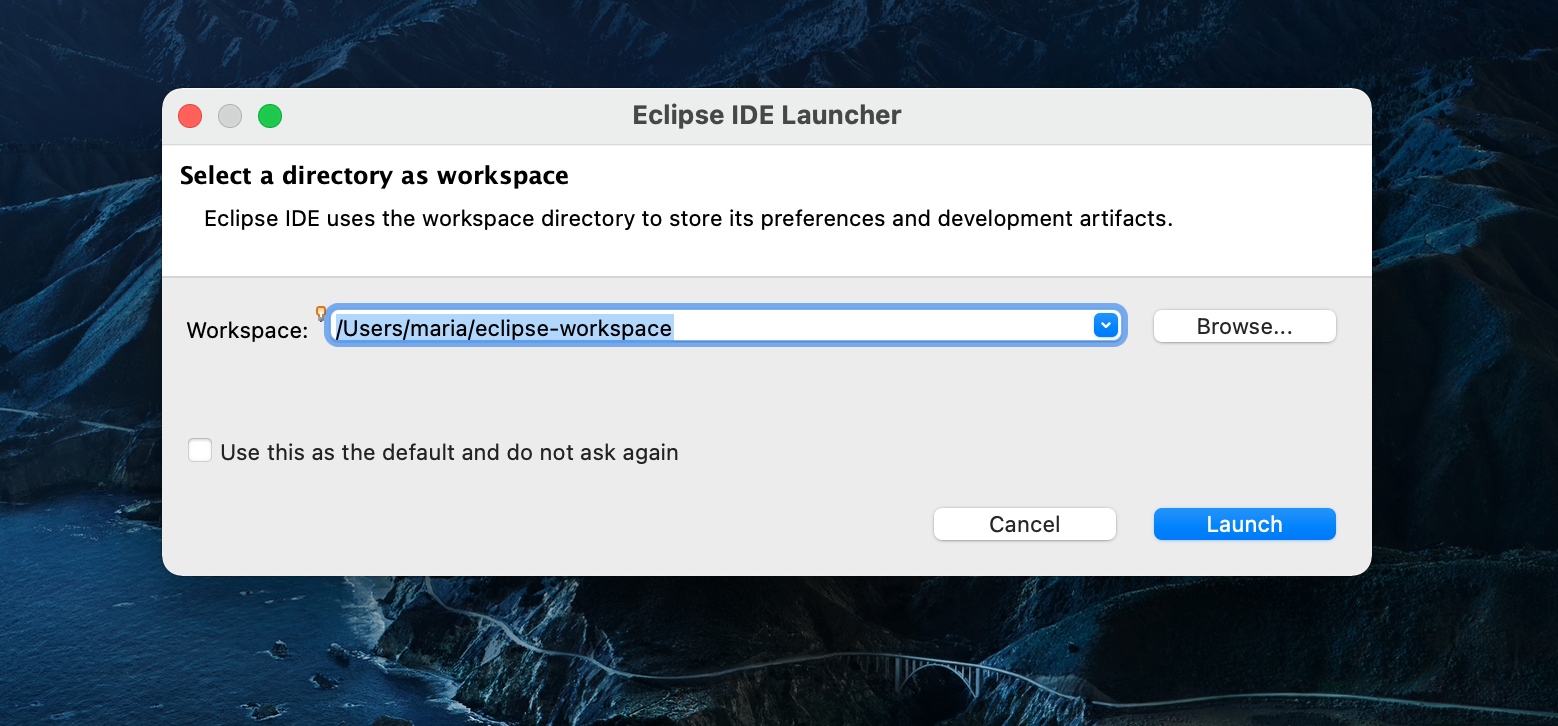Expand the Workspace path dropdown arrow

[x=1105, y=326]
